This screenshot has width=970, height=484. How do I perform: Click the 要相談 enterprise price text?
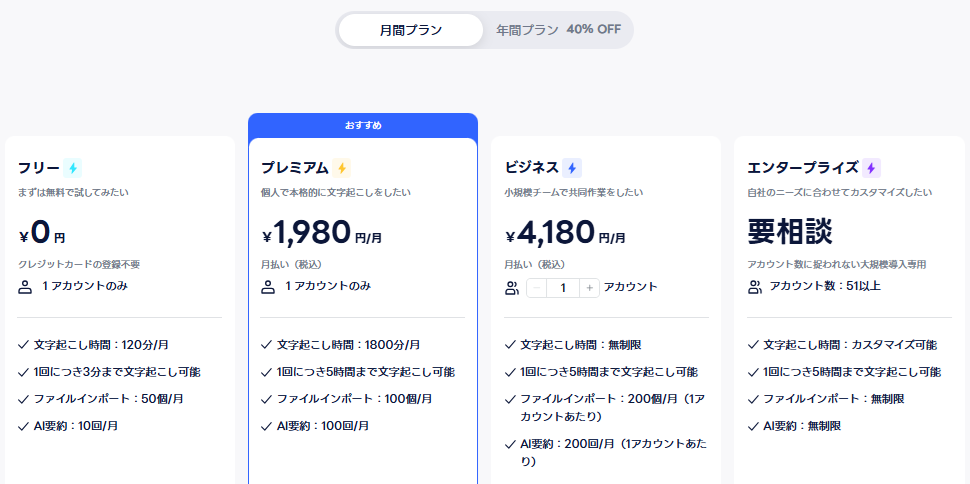coord(790,232)
